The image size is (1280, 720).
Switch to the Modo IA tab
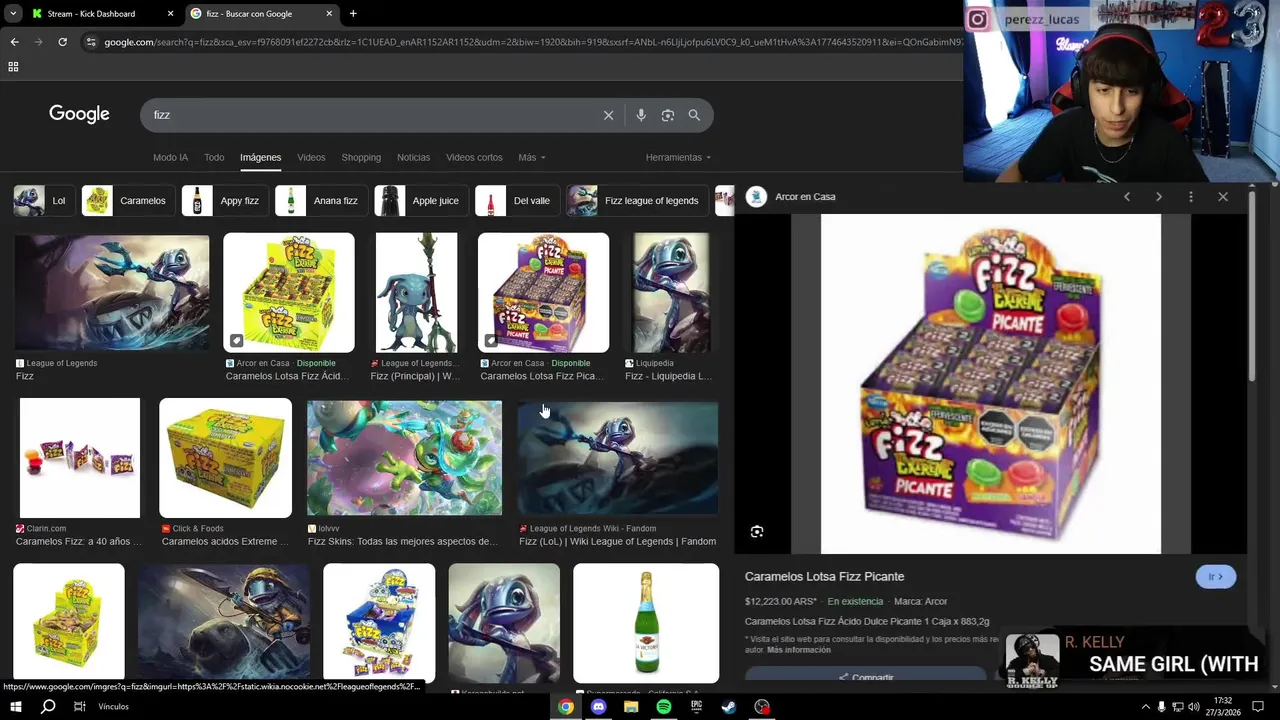pos(170,158)
